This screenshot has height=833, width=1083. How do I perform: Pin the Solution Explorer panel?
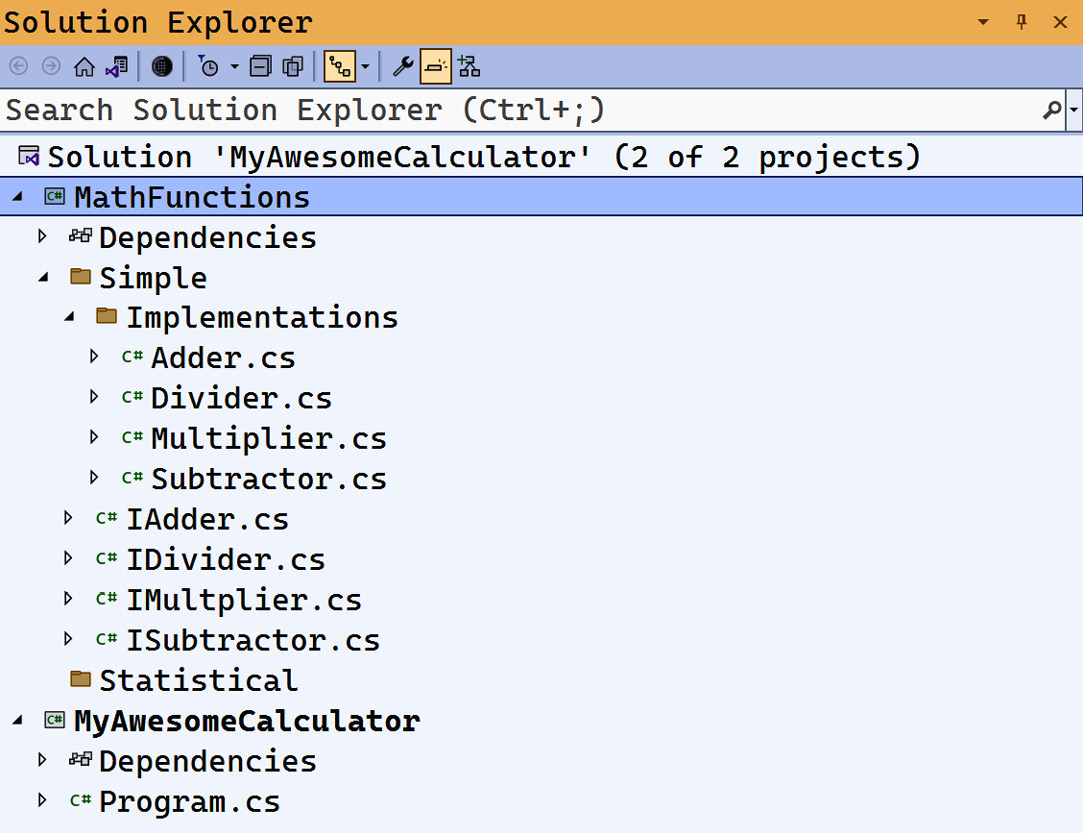pyautogui.click(x=1021, y=22)
